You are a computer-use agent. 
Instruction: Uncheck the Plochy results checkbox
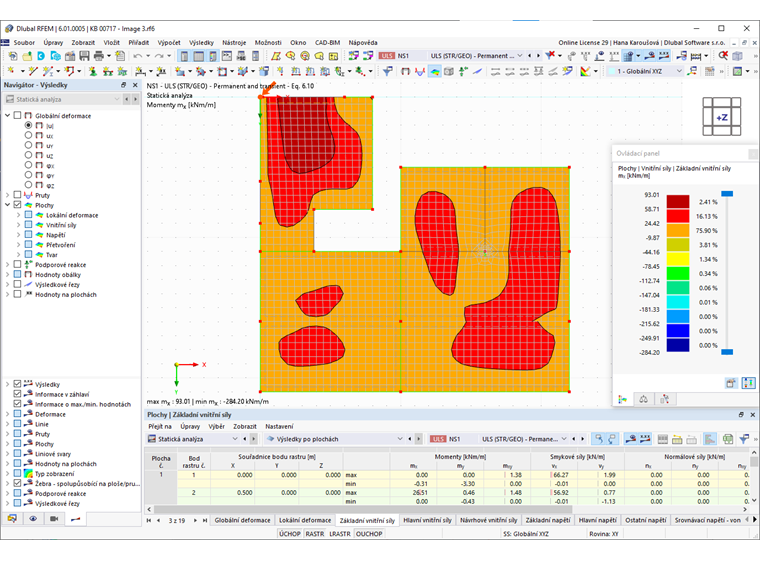coord(17,205)
